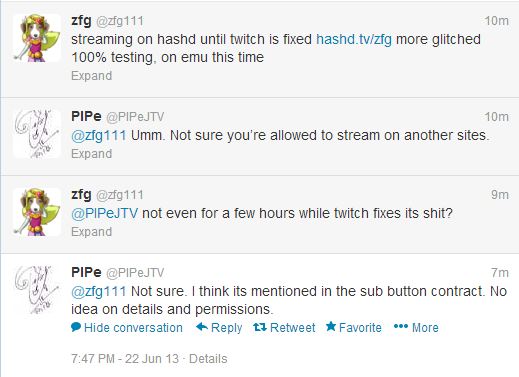This screenshot has width=519, height=377.
Task: Open the @zfg111 mention in PIPe's first reply
Action: (99, 136)
